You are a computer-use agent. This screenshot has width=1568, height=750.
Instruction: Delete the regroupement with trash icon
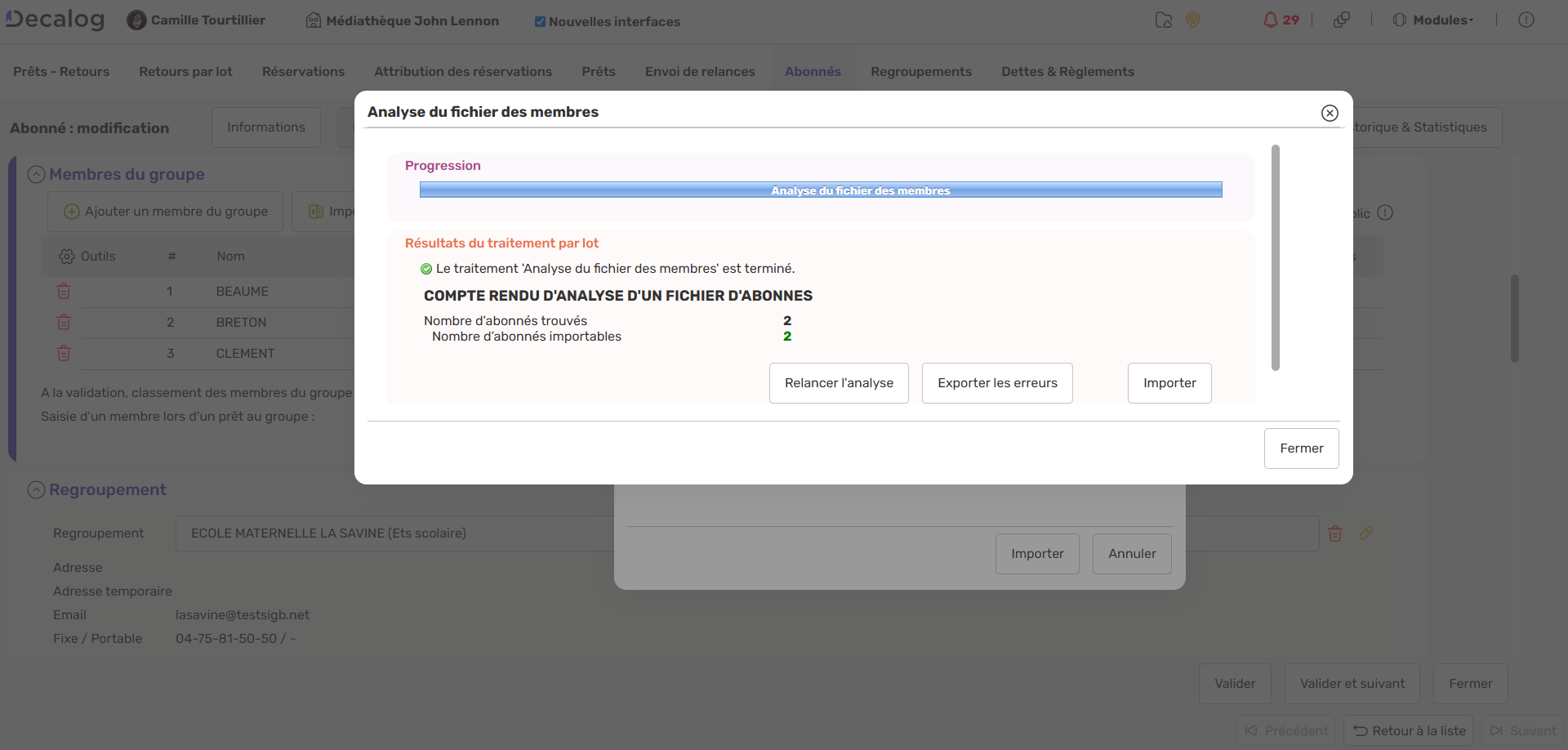[1335, 533]
